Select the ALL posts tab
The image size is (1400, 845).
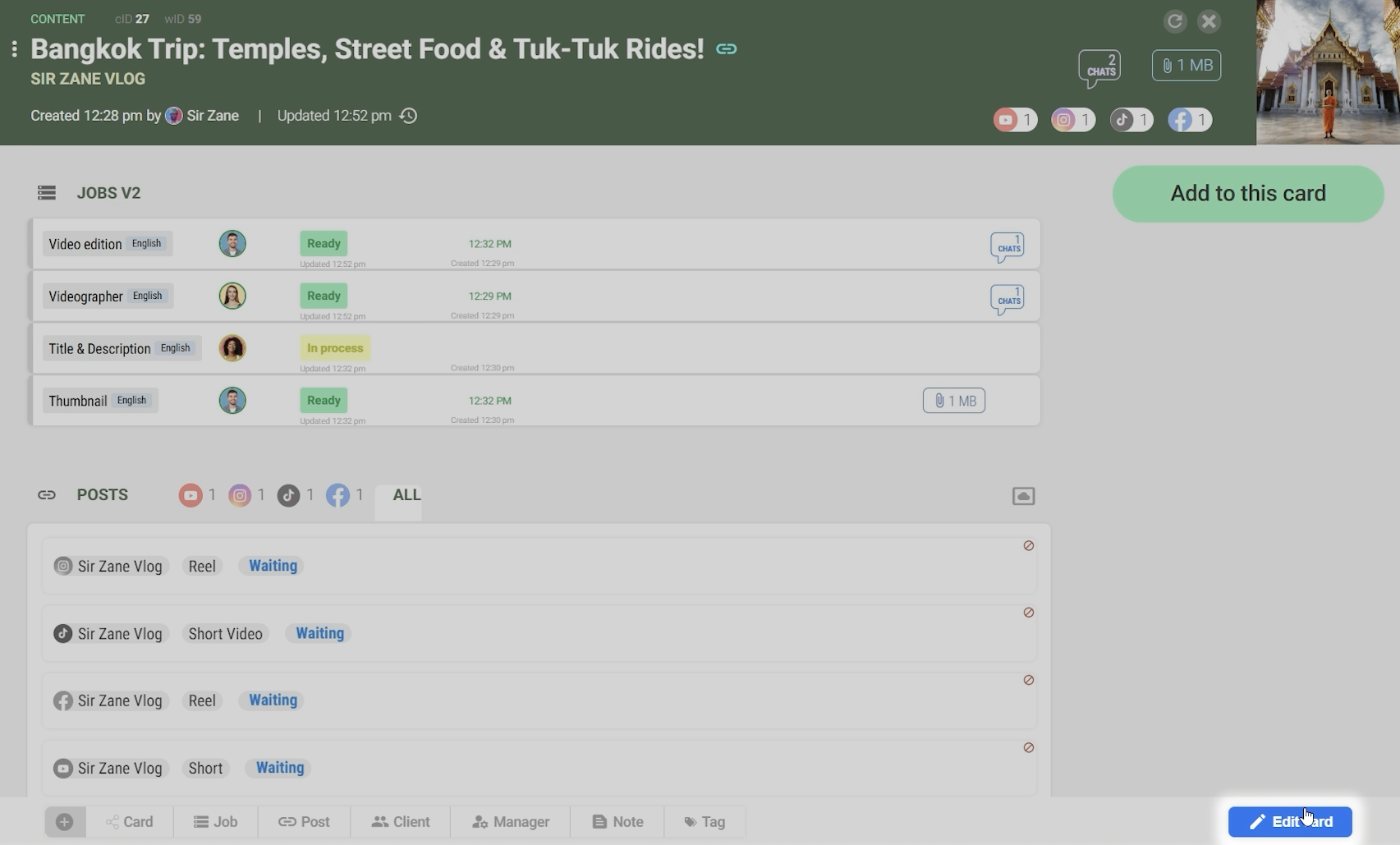tap(406, 495)
